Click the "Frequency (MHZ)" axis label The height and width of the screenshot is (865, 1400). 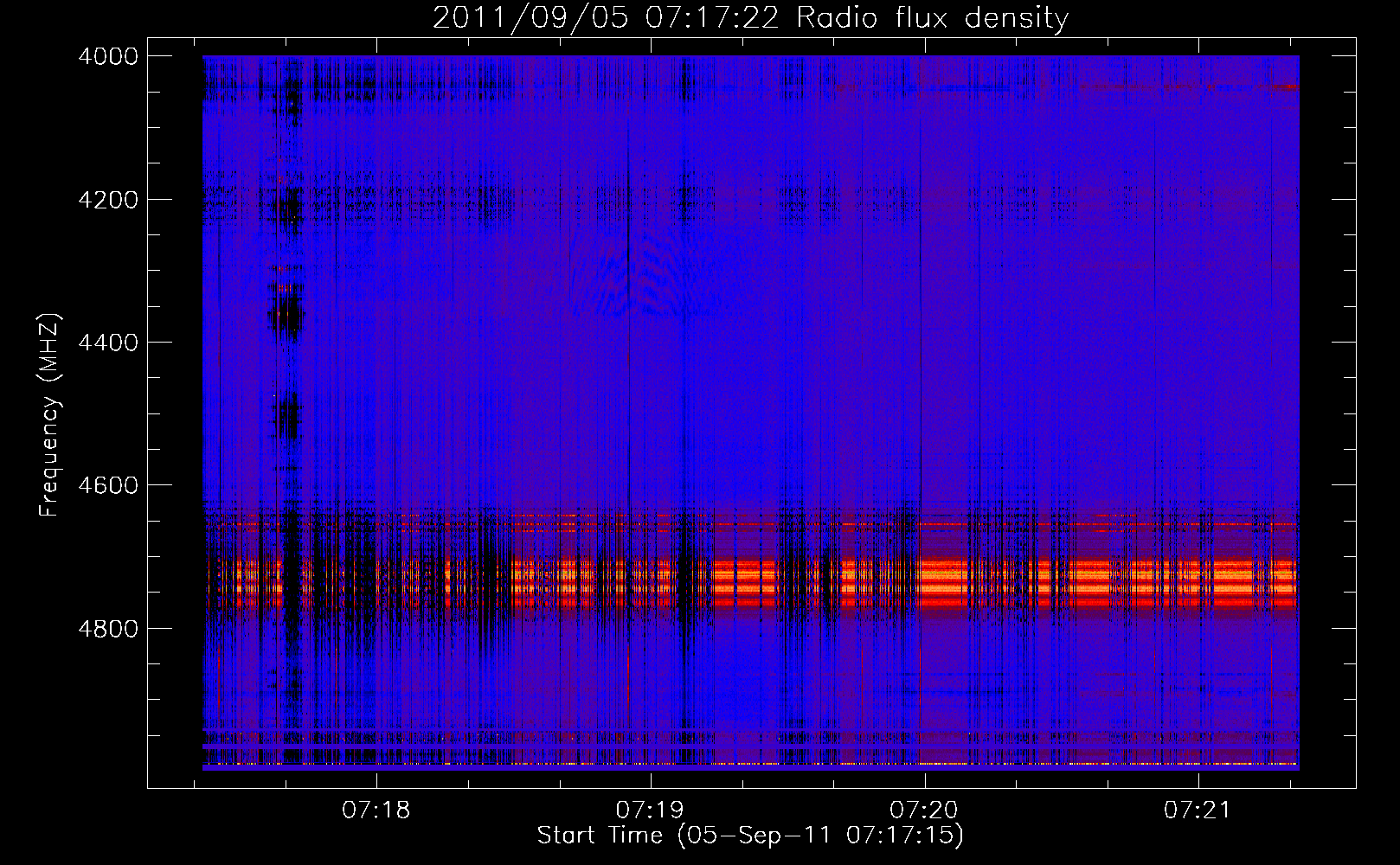50,415
